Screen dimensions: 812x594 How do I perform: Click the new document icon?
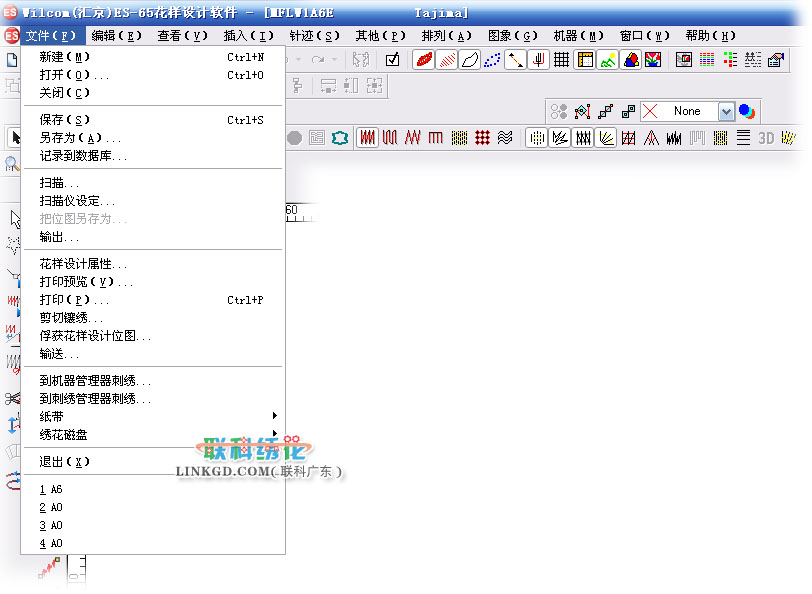point(12,60)
